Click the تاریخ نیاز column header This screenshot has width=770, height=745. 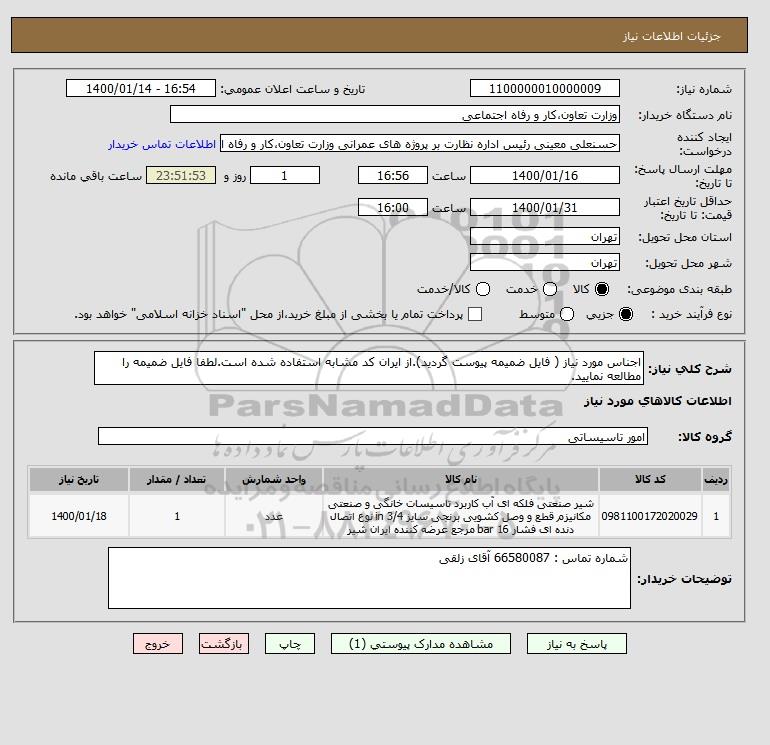pyautogui.click(x=79, y=479)
